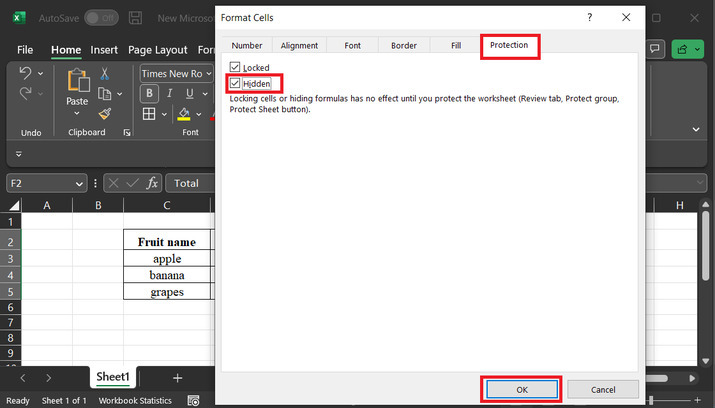Screen dimensions: 715x408
Task: Uncheck the Hidden checkbox
Action: (x=235, y=83)
